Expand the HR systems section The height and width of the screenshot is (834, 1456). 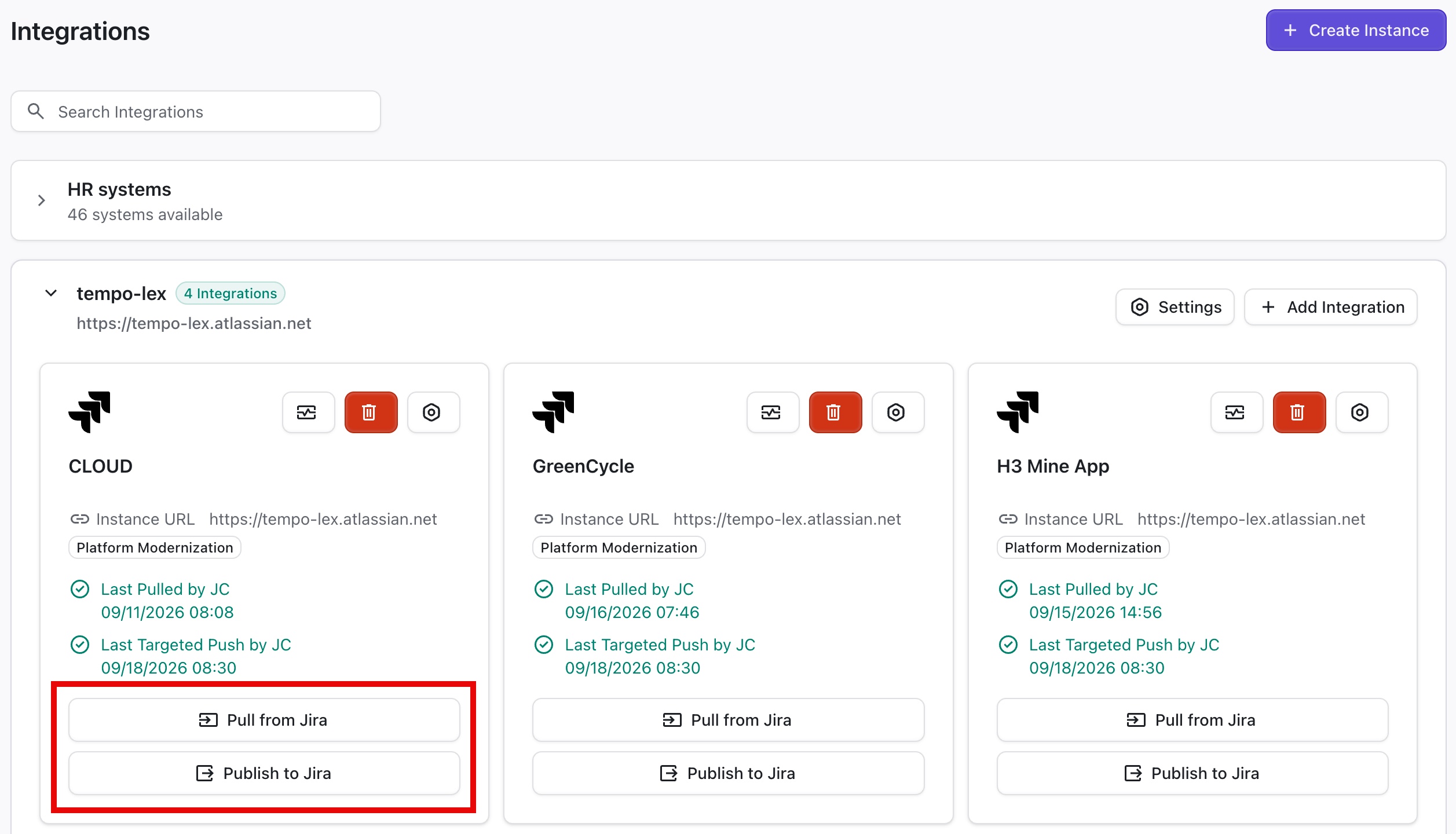tap(42, 200)
